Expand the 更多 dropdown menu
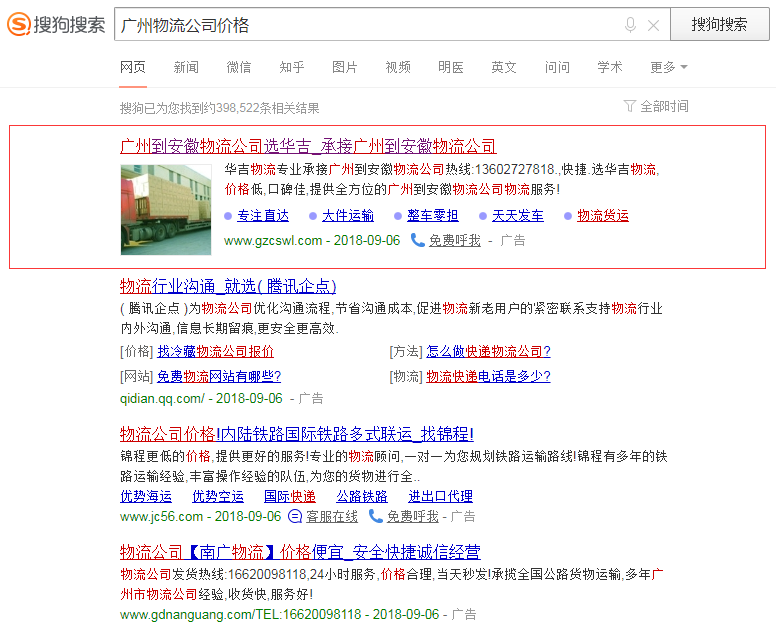The width and height of the screenshot is (776, 630). 669,67
